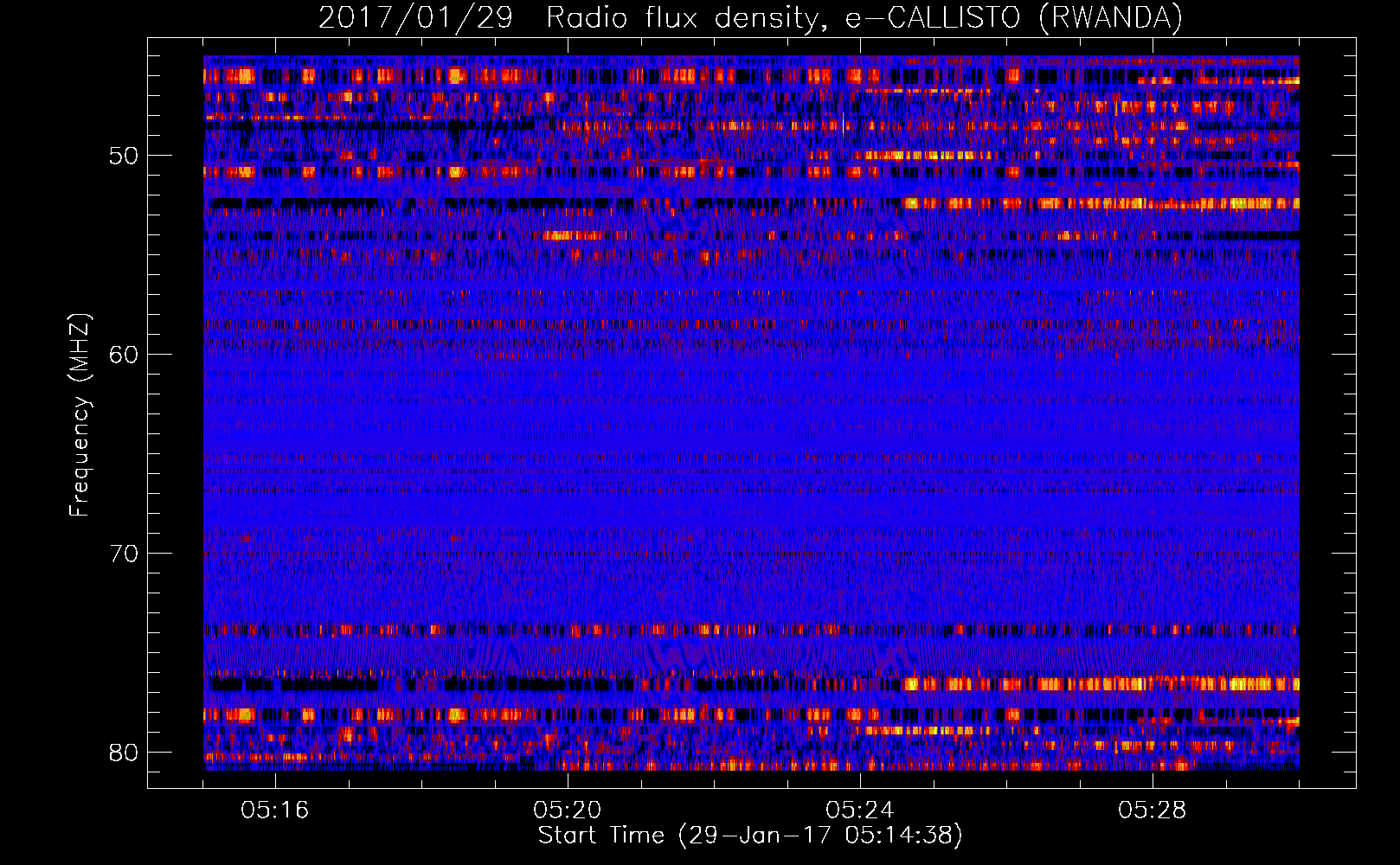Click the 05:24 time tick label

point(860,810)
